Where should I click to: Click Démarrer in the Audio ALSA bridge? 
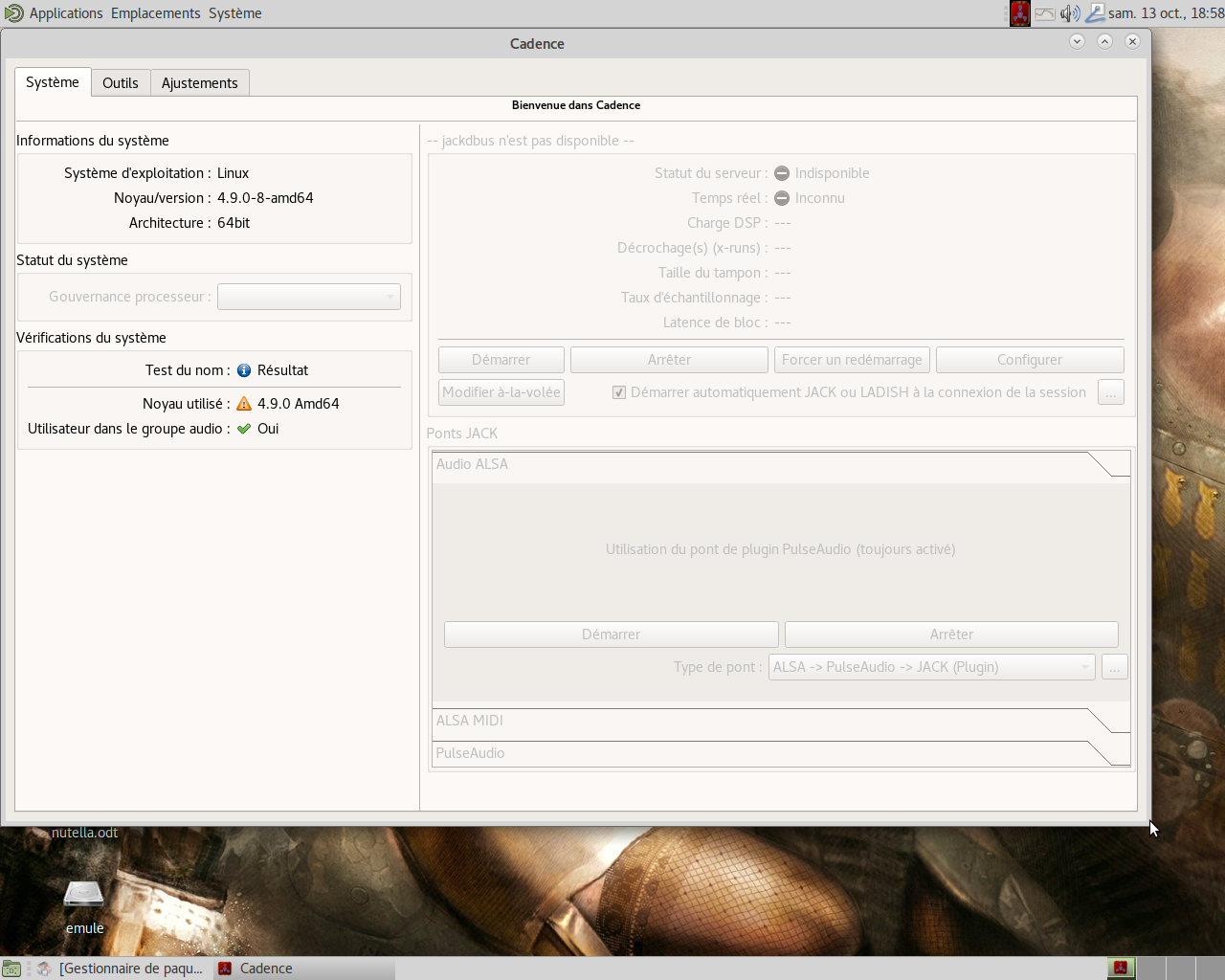click(x=612, y=635)
